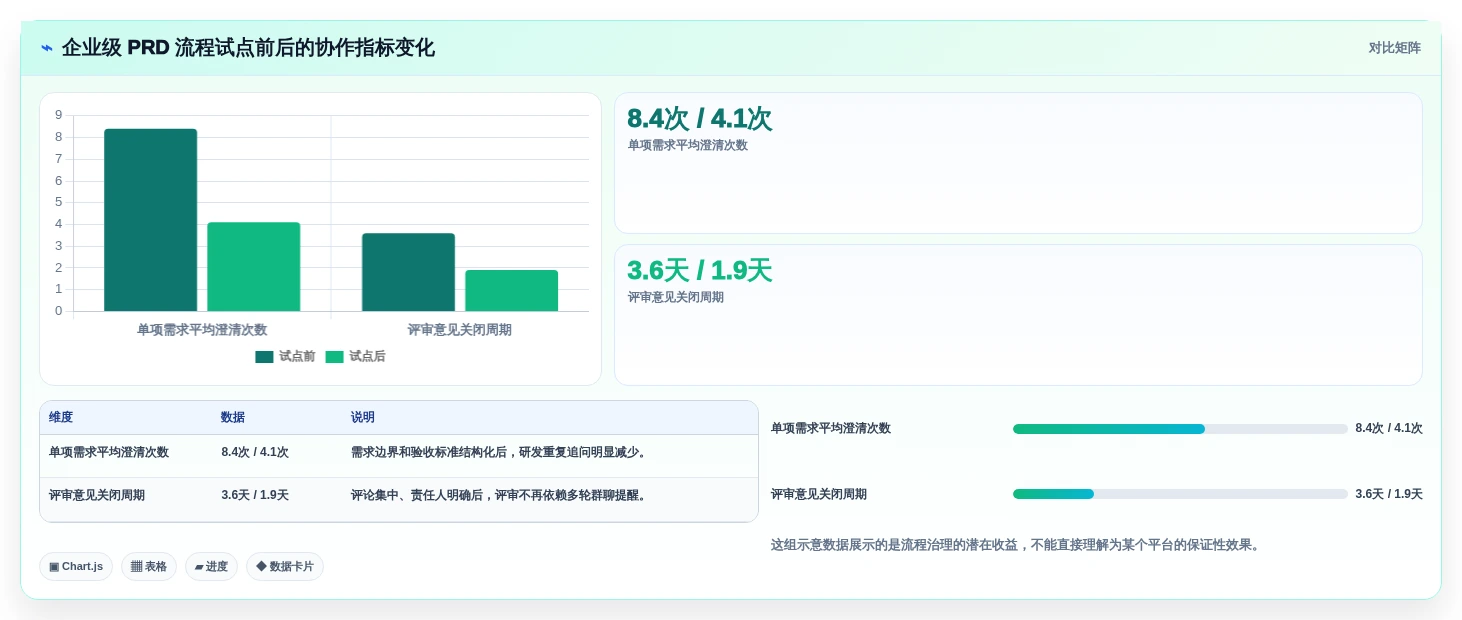Click the 3.6天 / 1.9天 value beside the progress bar
The height and width of the screenshot is (620, 1462).
[x=1389, y=495]
